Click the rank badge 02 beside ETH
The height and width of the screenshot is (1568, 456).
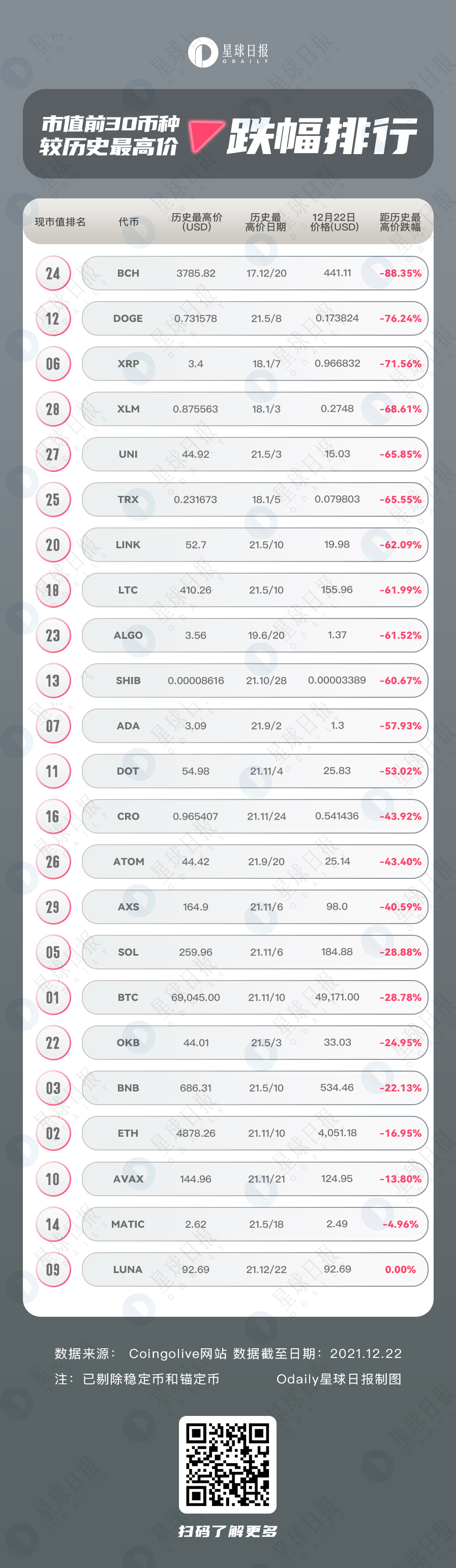click(x=53, y=1133)
